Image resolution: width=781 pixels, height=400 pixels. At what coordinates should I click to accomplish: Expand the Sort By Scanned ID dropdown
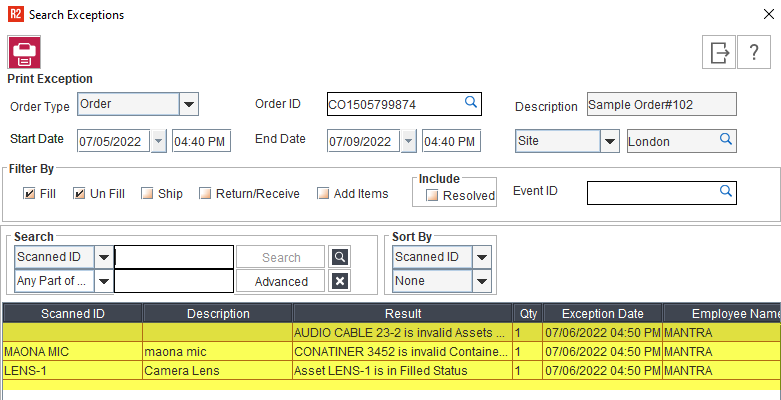point(482,257)
